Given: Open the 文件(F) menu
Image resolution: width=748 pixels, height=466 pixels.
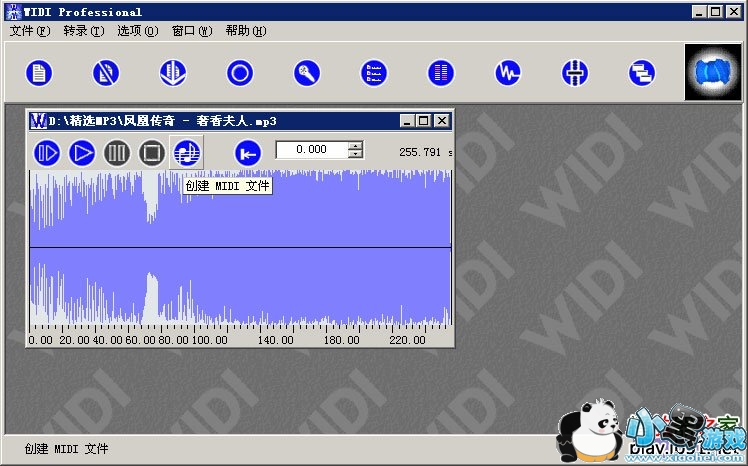Looking at the screenshot, I should coord(30,31).
